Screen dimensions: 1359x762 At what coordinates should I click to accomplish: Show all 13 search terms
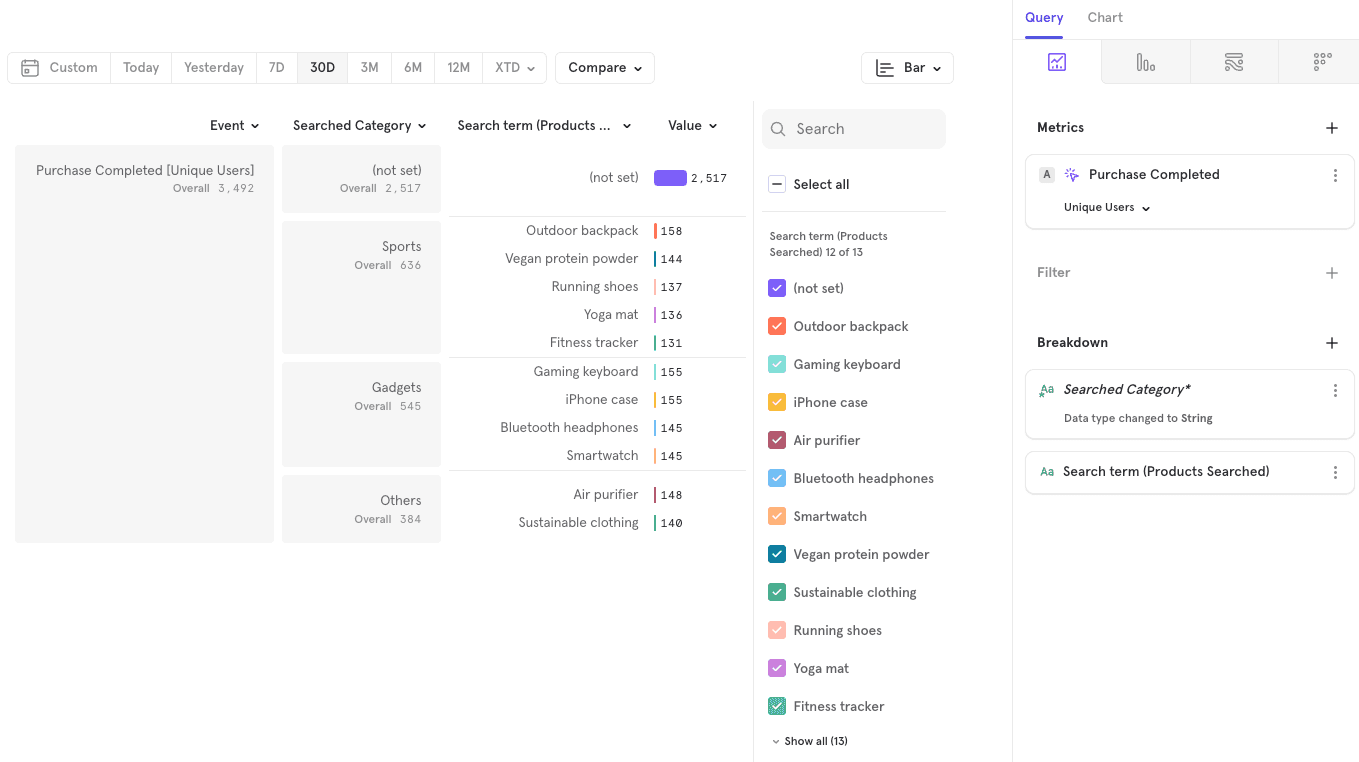[x=809, y=741]
